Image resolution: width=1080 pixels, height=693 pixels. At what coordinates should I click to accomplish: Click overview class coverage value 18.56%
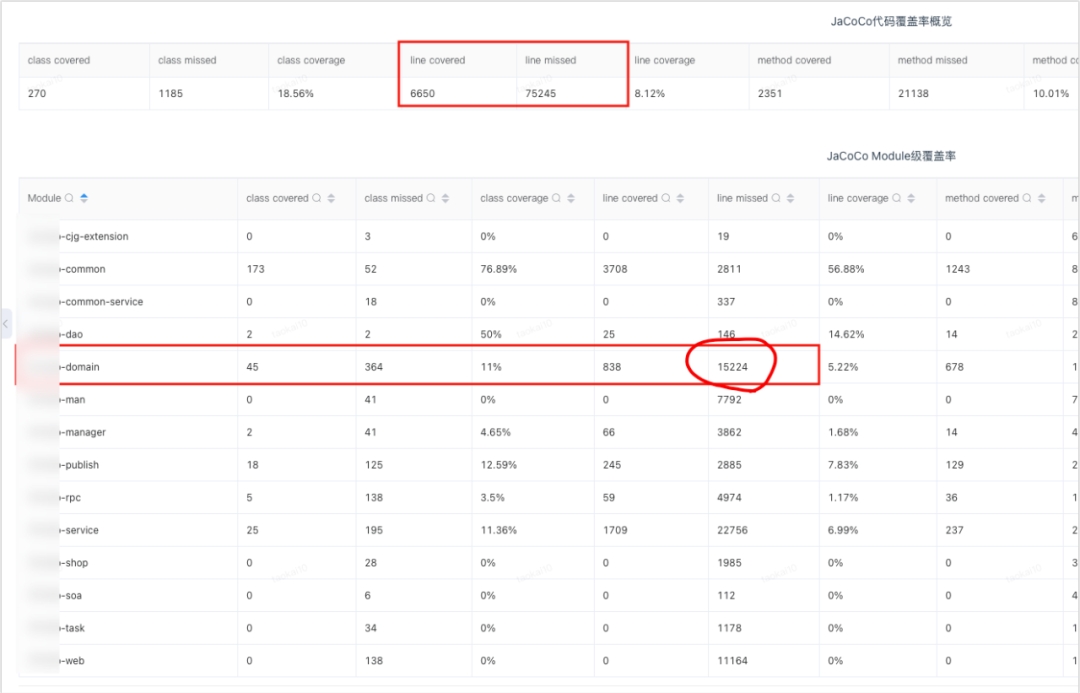point(295,94)
